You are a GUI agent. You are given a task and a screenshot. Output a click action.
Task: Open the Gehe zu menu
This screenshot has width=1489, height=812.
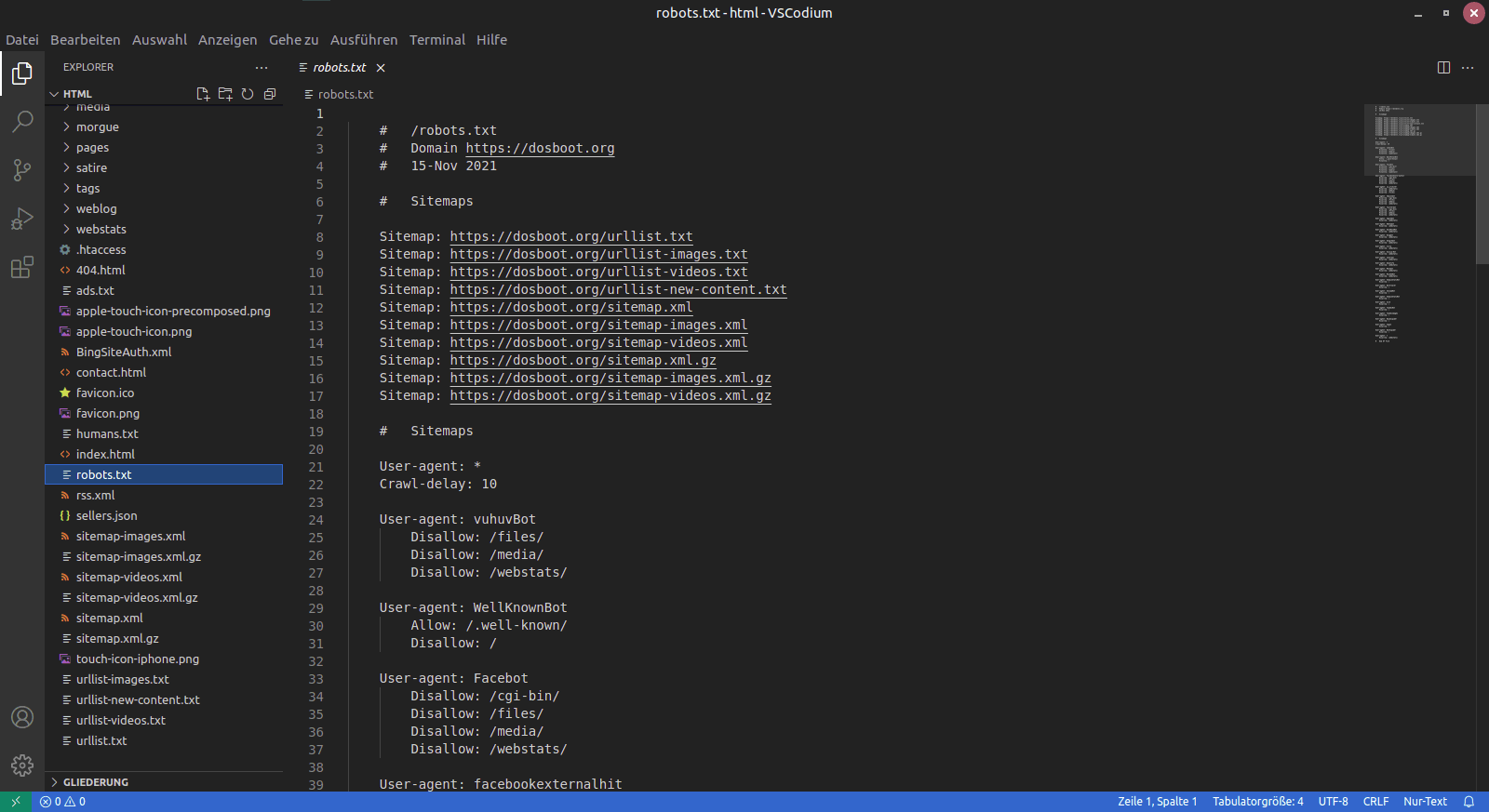coord(294,40)
